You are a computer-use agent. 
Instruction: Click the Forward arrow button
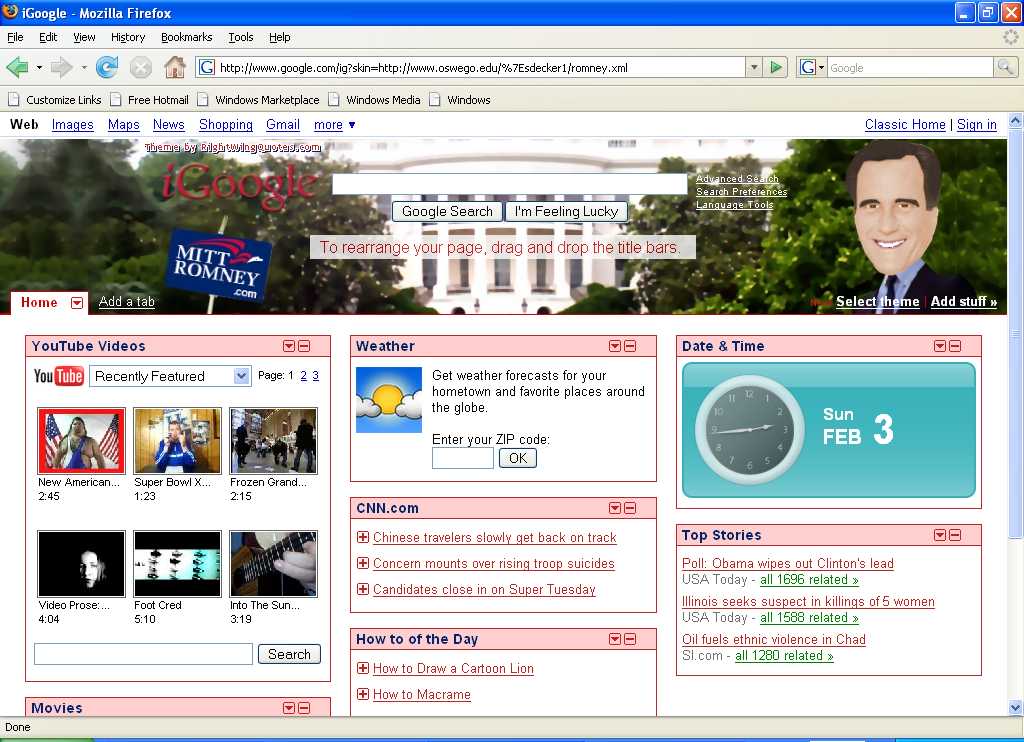tap(61, 67)
